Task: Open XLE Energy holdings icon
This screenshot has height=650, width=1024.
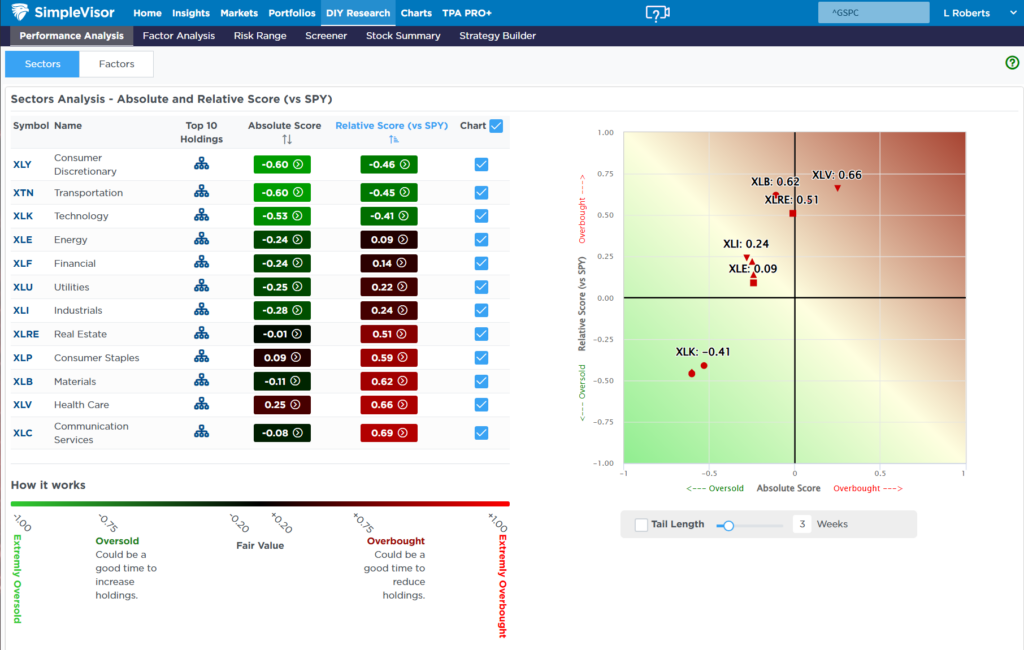Action: coord(201,238)
